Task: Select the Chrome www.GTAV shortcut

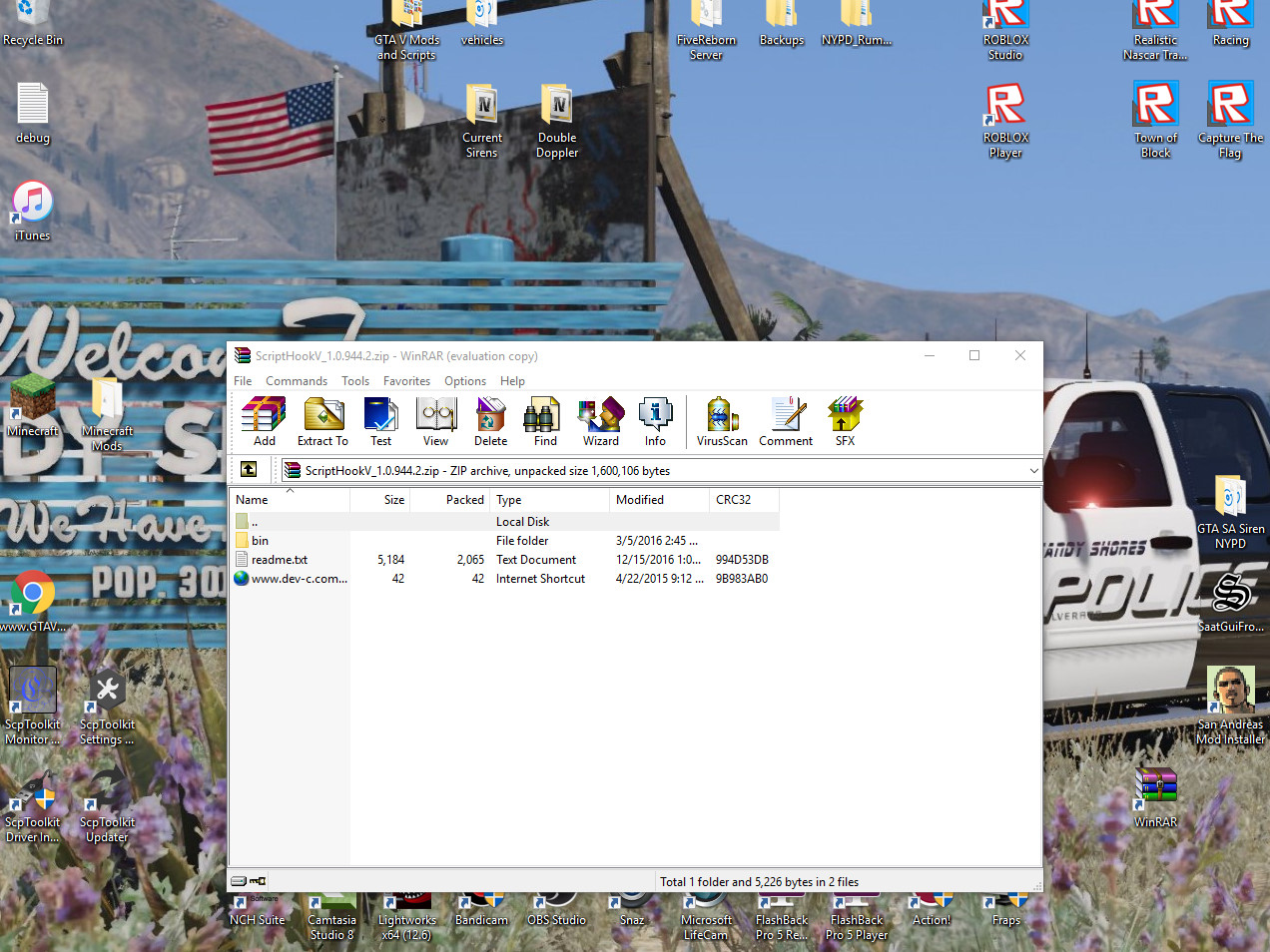Action: 33,602
